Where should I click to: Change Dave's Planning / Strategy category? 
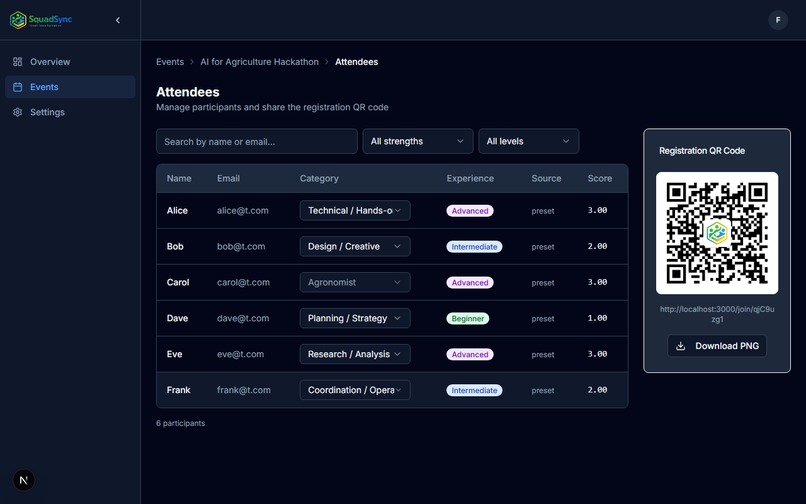point(355,318)
